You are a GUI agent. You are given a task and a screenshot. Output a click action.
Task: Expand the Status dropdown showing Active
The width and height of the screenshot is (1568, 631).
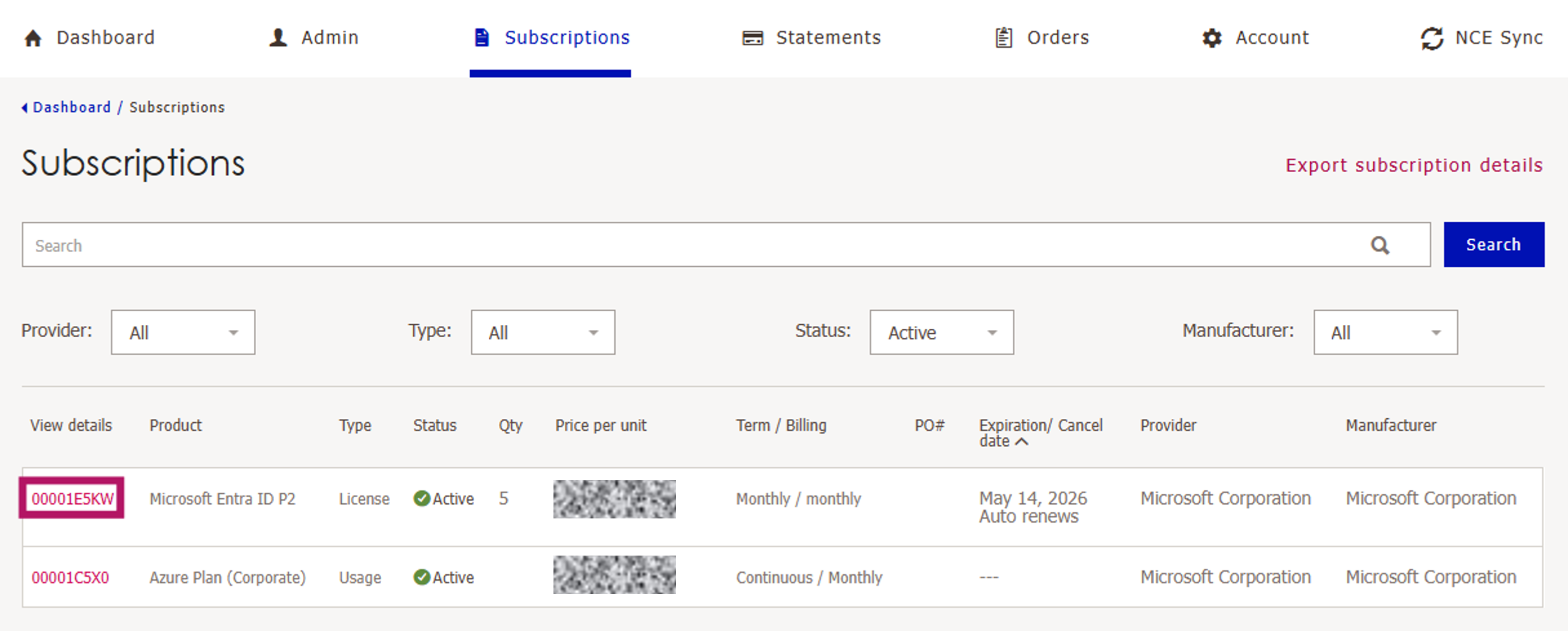point(941,332)
